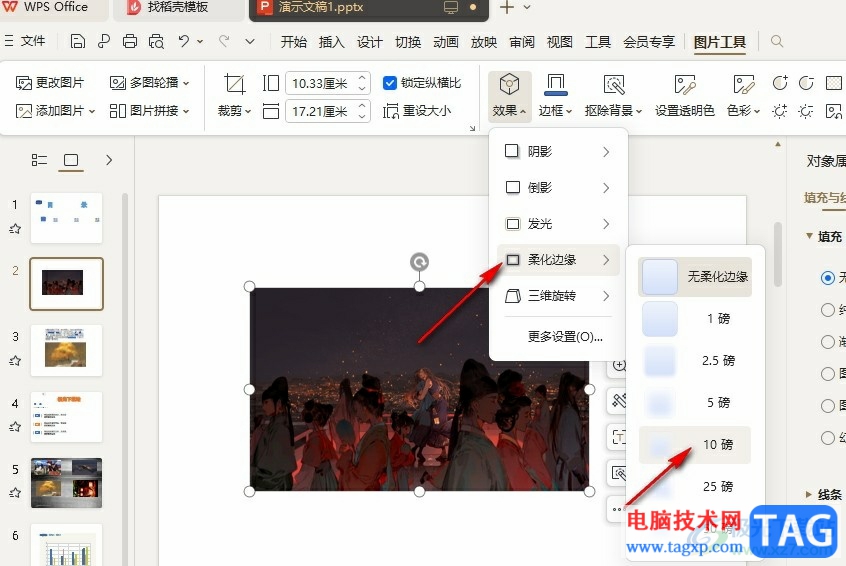Click 设置透明色 set transparent color
Viewport: 846px width, 566px height.
click(x=685, y=96)
